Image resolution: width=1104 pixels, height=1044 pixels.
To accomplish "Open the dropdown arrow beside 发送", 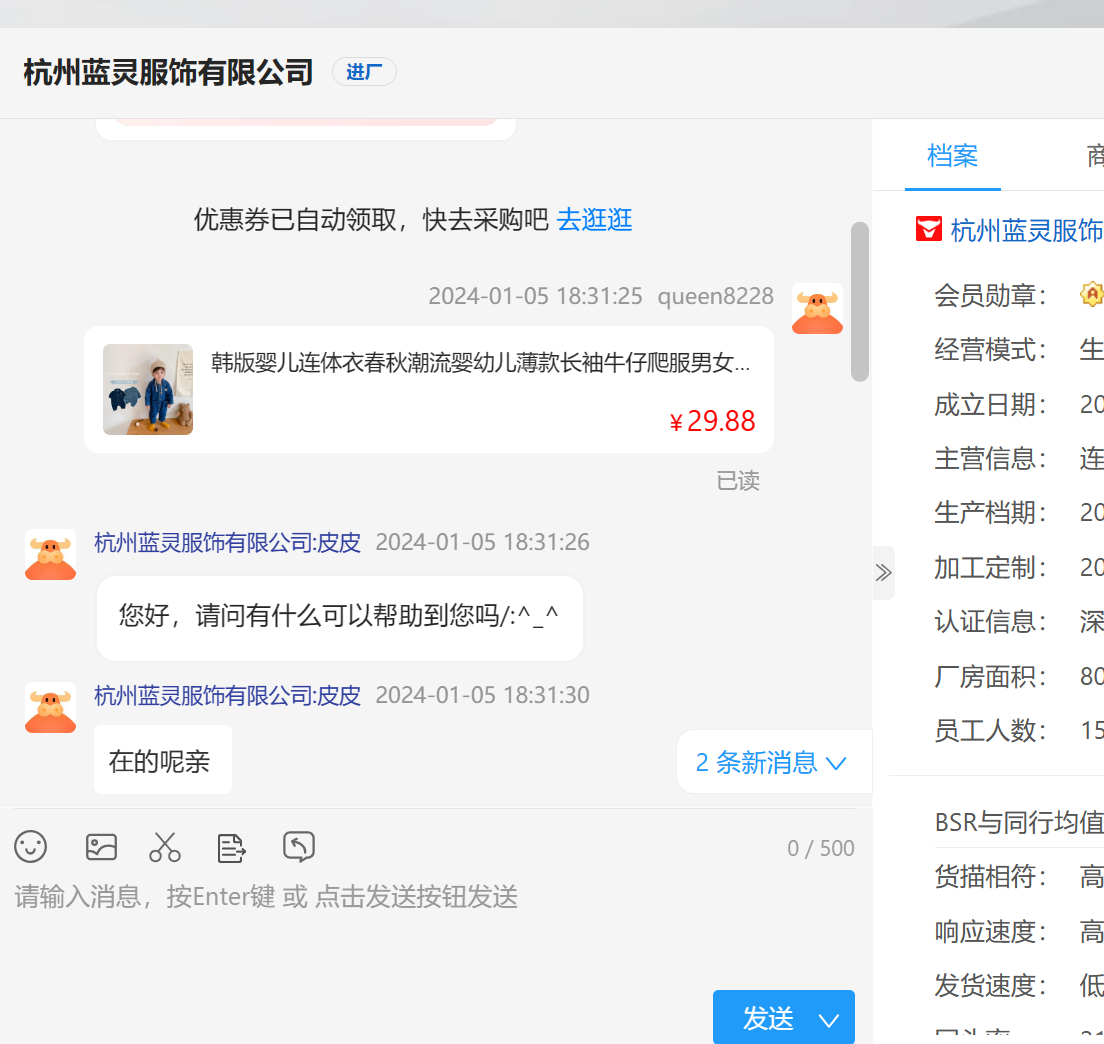I will [x=829, y=1020].
